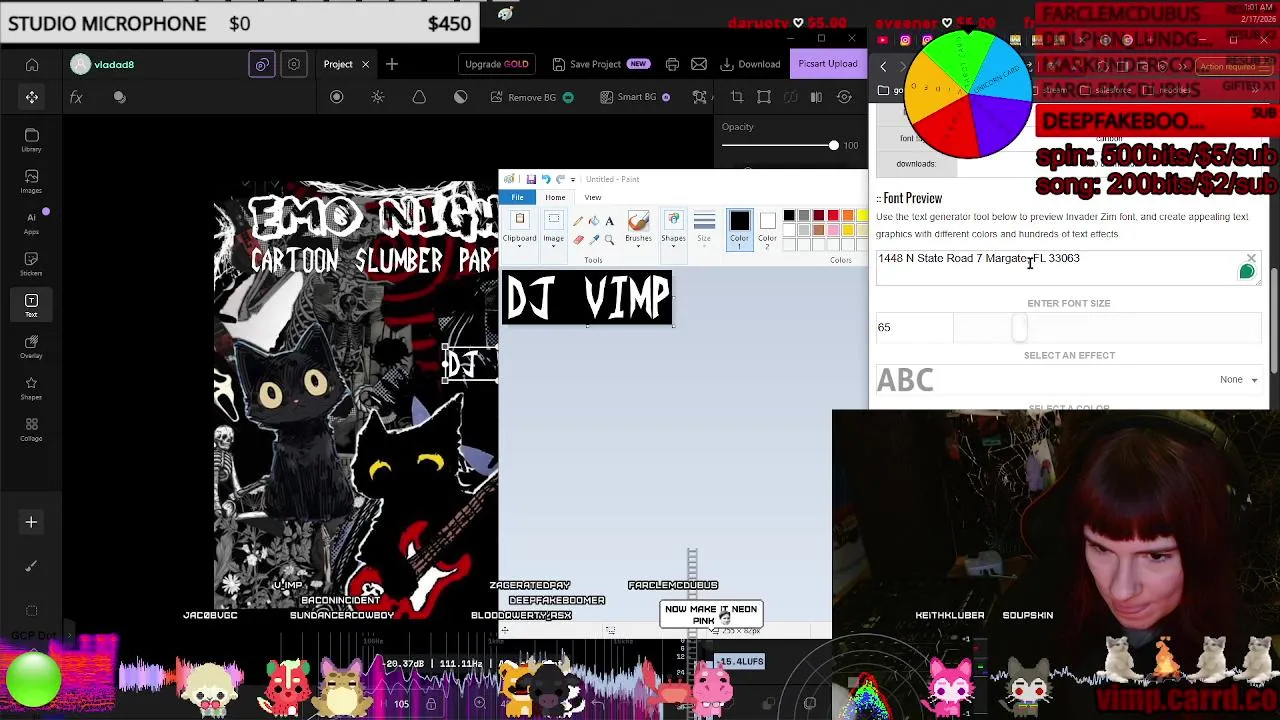Image resolution: width=1280 pixels, height=720 pixels.
Task: Click the email envelope icon in Picsart
Action: point(699,64)
